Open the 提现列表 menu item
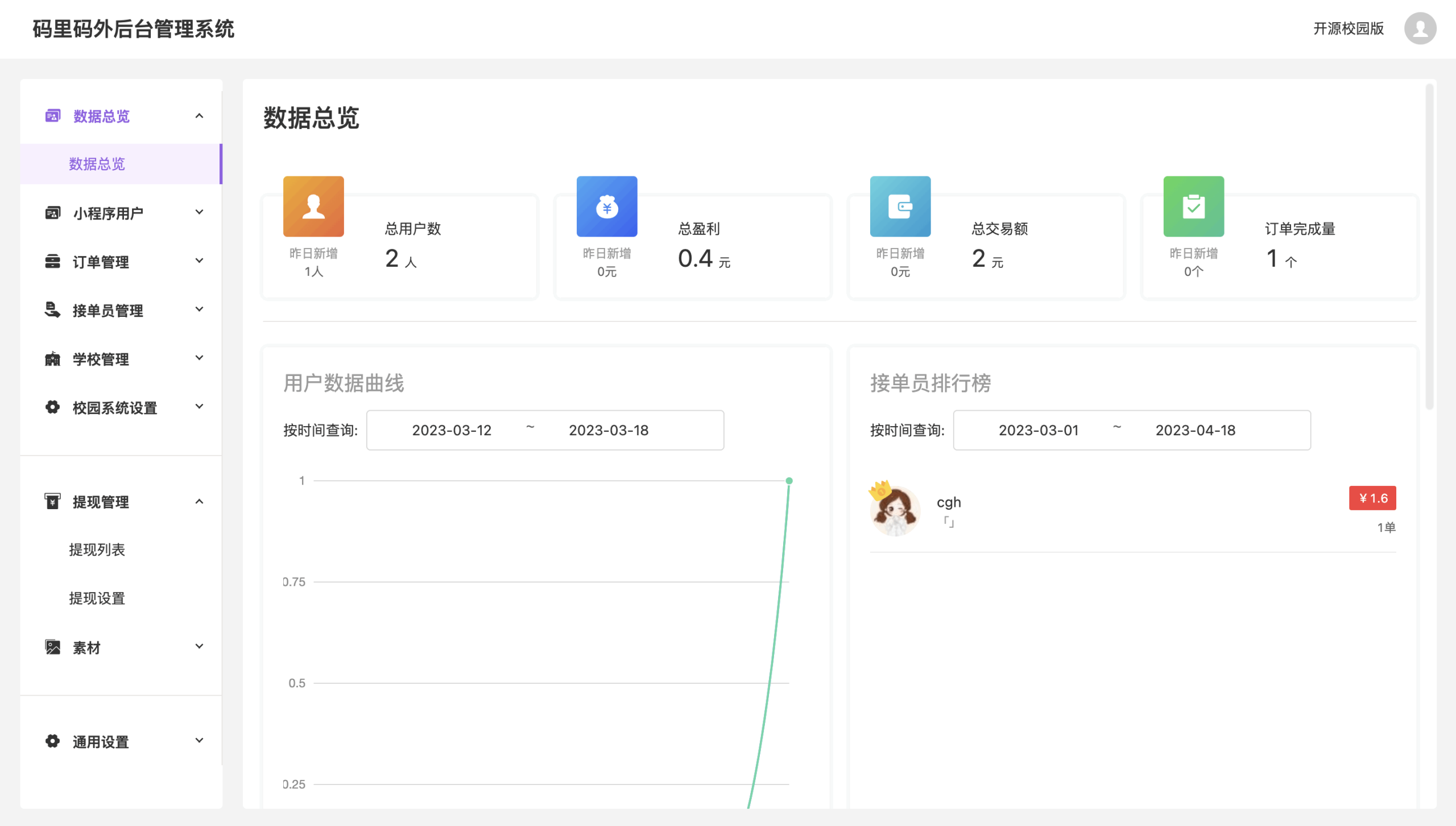Viewport: 1456px width, 826px height. (97, 550)
